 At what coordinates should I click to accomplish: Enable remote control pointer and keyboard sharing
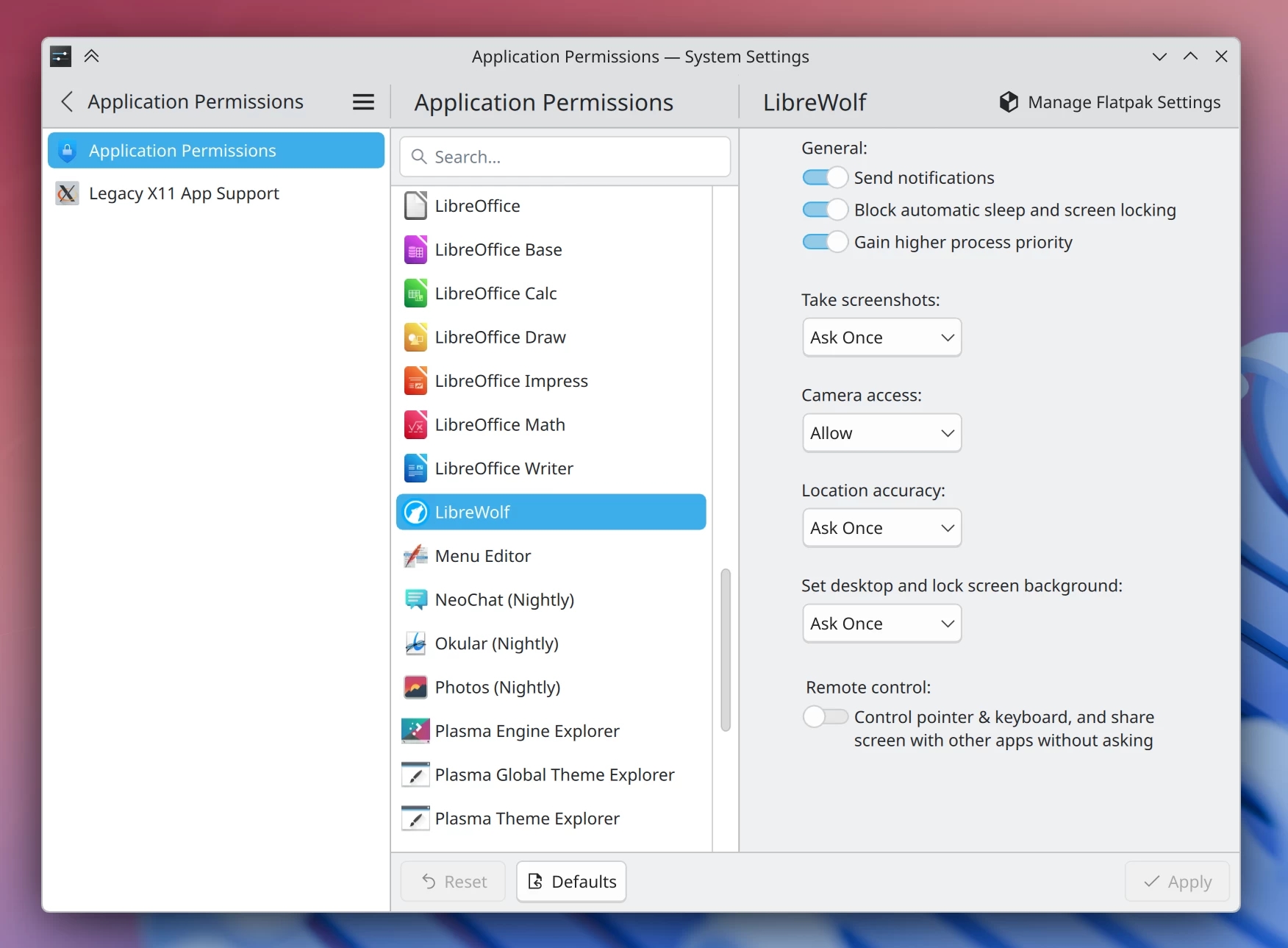[x=824, y=716]
